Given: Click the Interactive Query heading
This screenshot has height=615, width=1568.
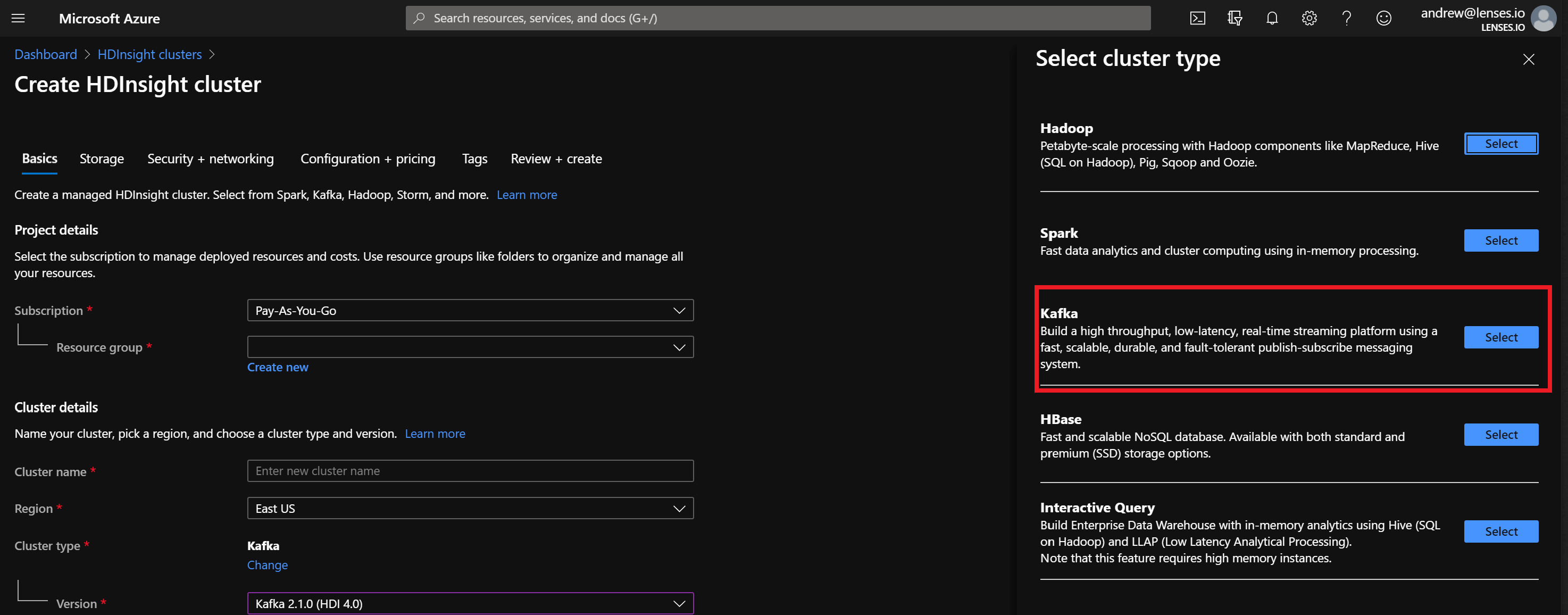Looking at the screenshot, I should [x=1097, y=507].
